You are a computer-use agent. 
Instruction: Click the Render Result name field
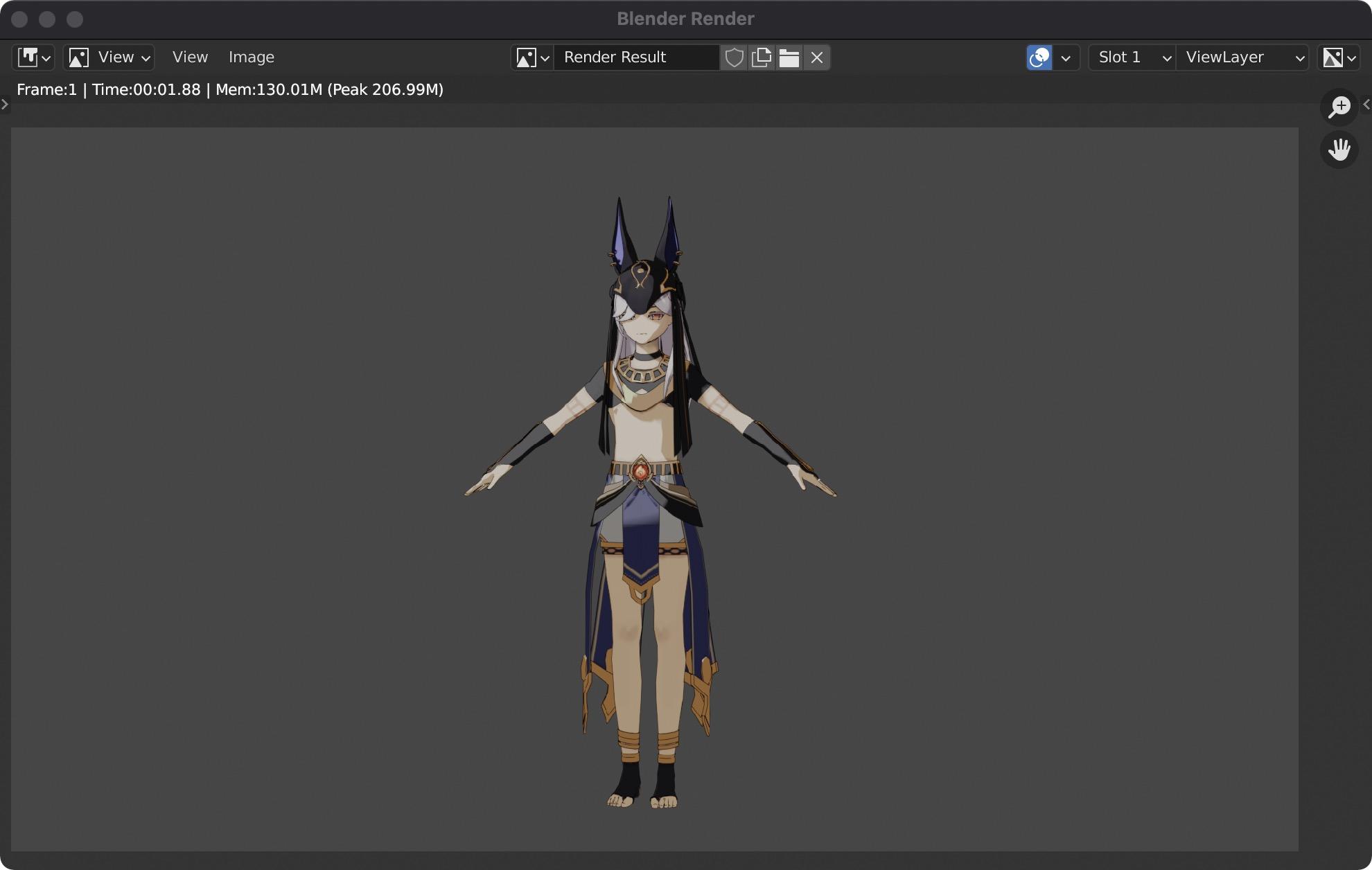tap(637, 57)
